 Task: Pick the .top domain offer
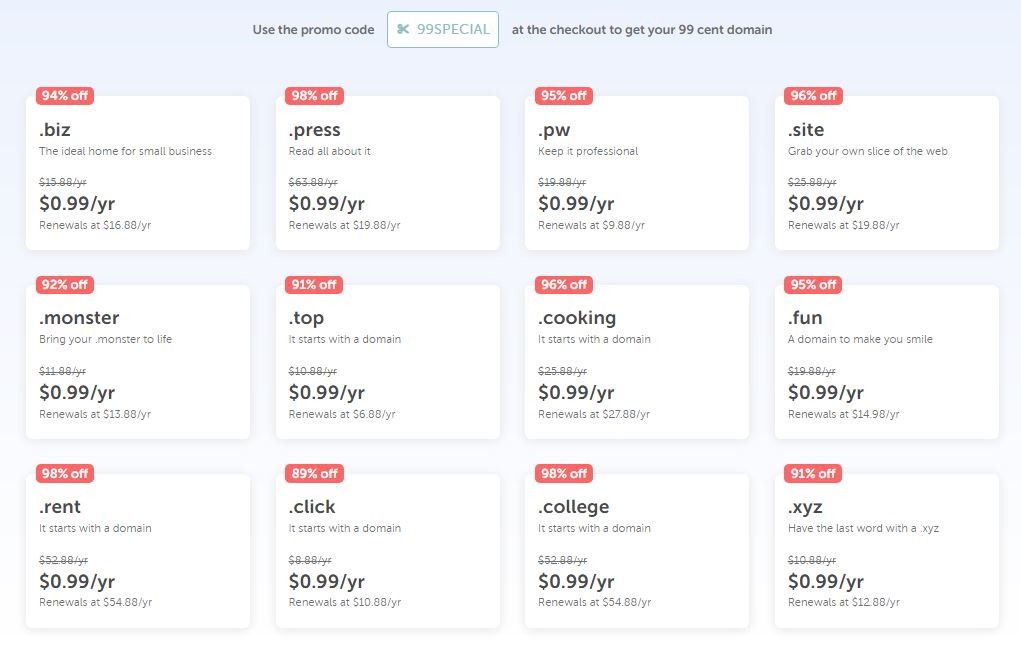click(387, 361)
